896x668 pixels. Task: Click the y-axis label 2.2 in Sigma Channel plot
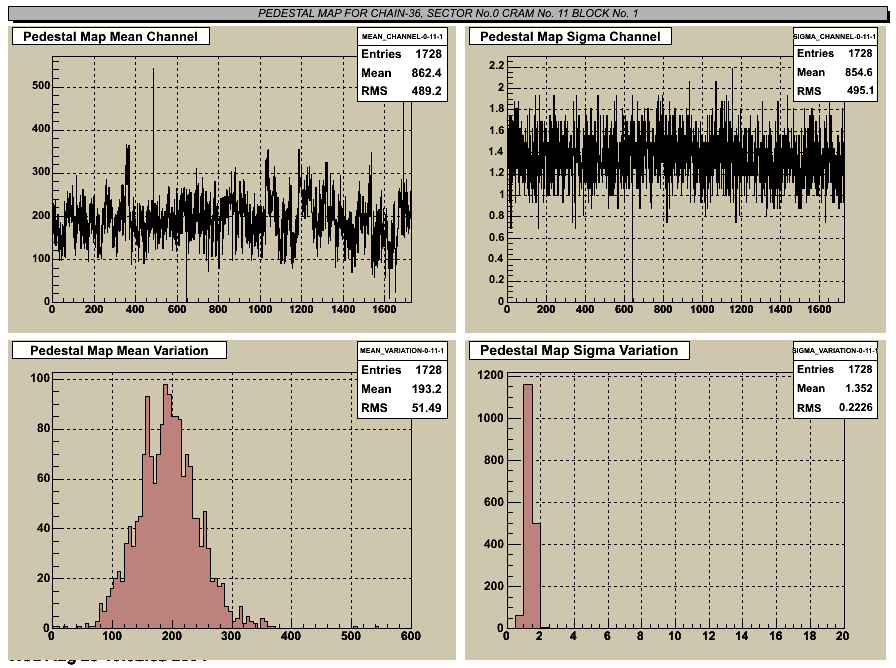497,65
